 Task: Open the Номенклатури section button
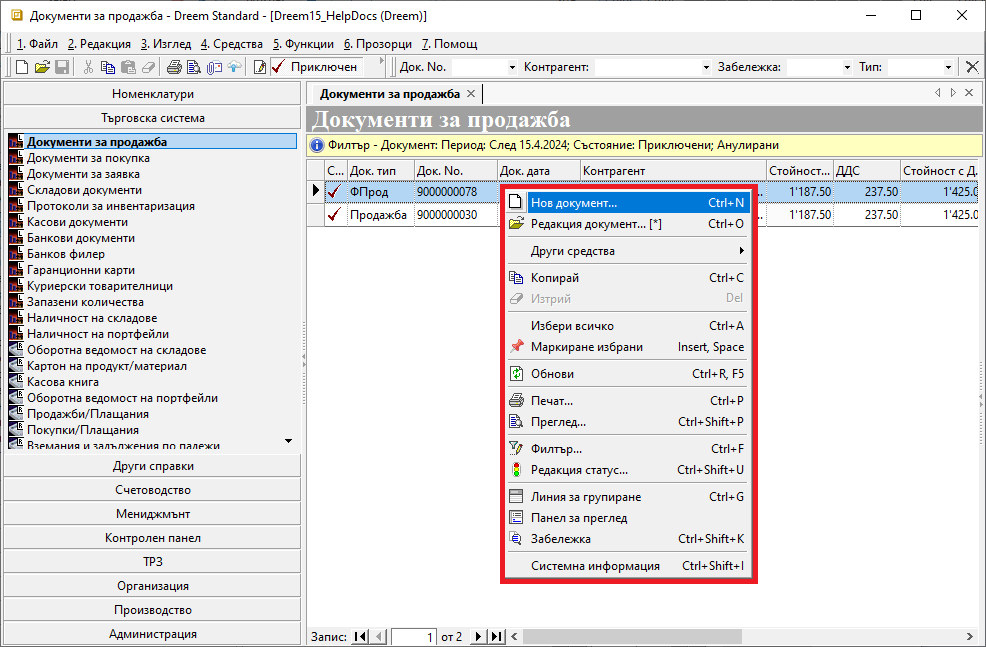(152, 94)
